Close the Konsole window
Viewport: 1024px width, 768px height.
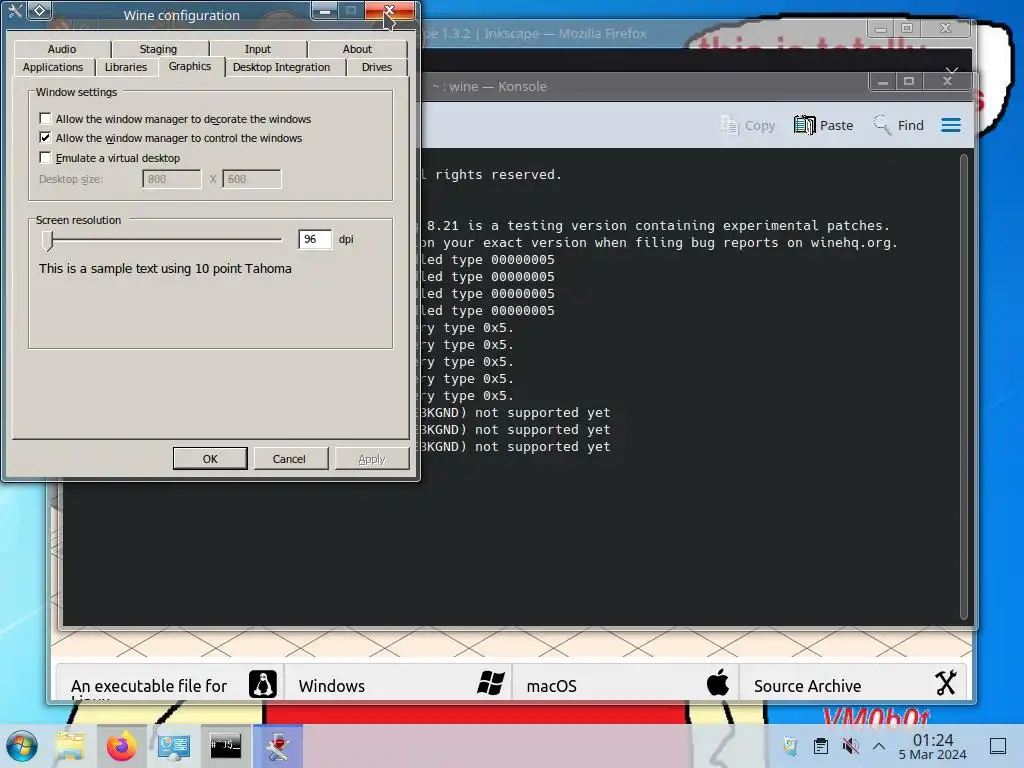click(947, 82)
